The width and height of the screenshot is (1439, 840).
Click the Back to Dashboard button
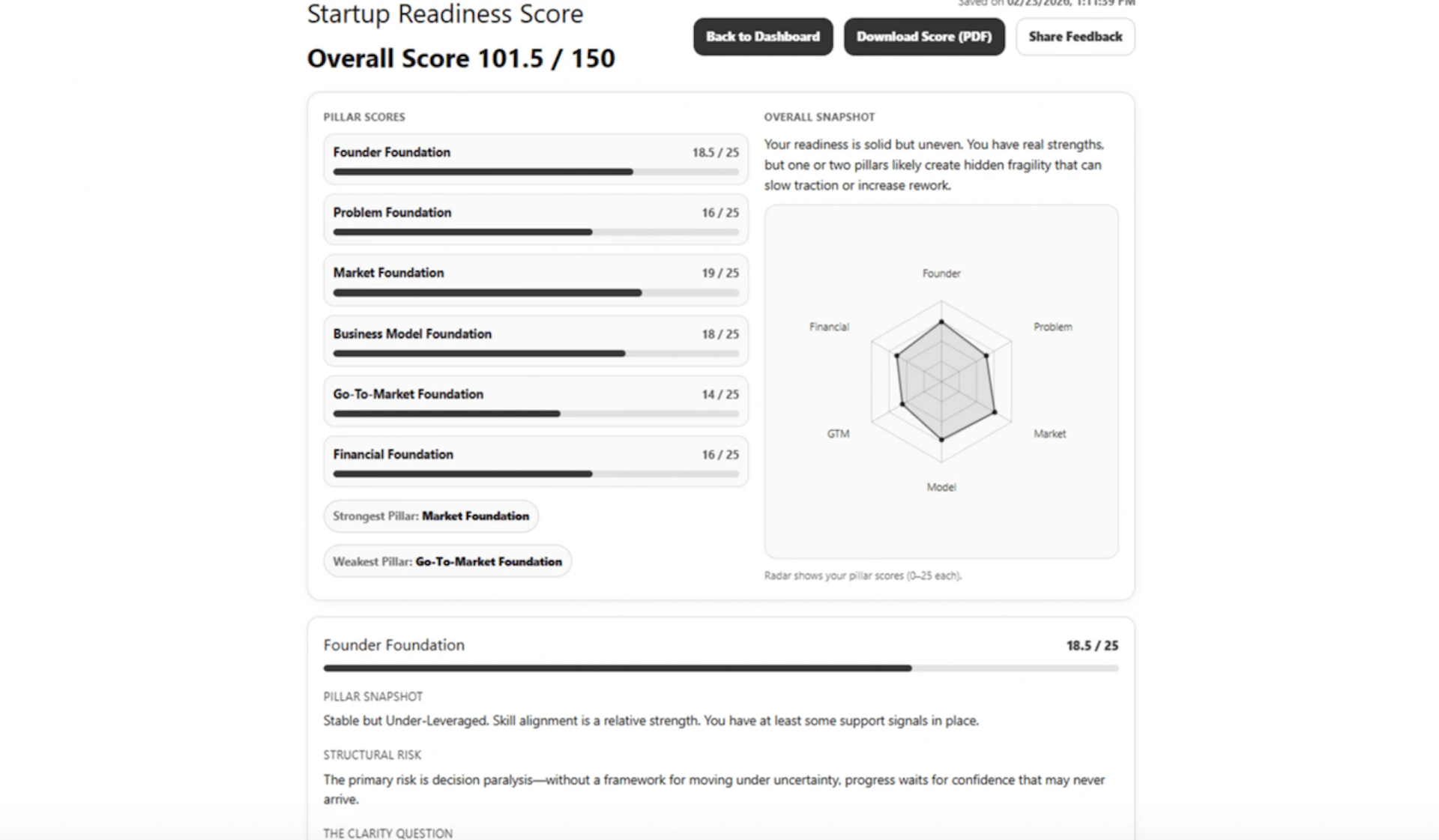[x=762, y=37]
